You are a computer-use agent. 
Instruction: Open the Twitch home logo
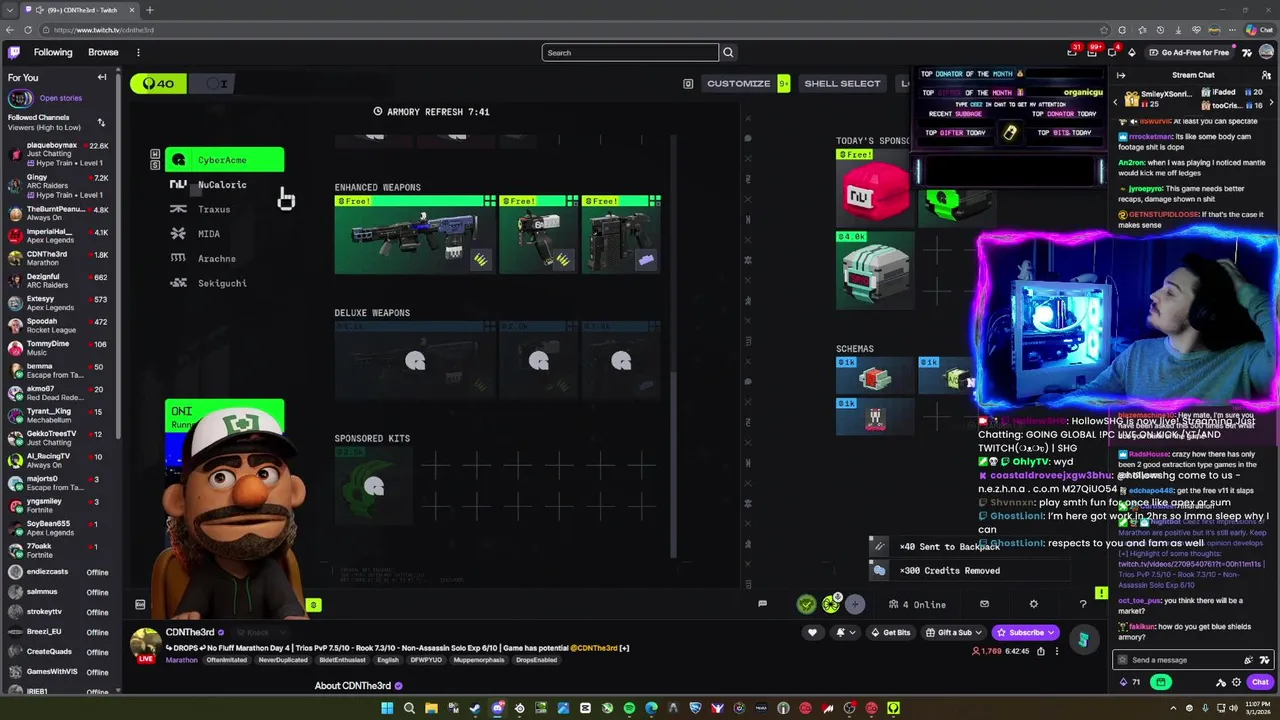[x=14, y=52]
